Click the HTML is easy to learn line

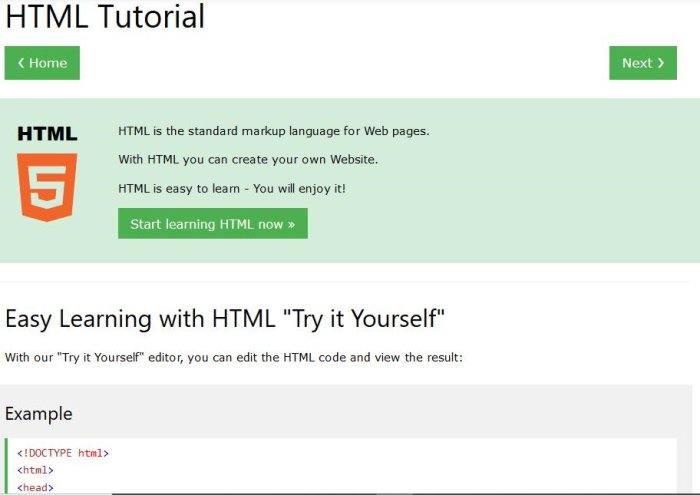231,188
